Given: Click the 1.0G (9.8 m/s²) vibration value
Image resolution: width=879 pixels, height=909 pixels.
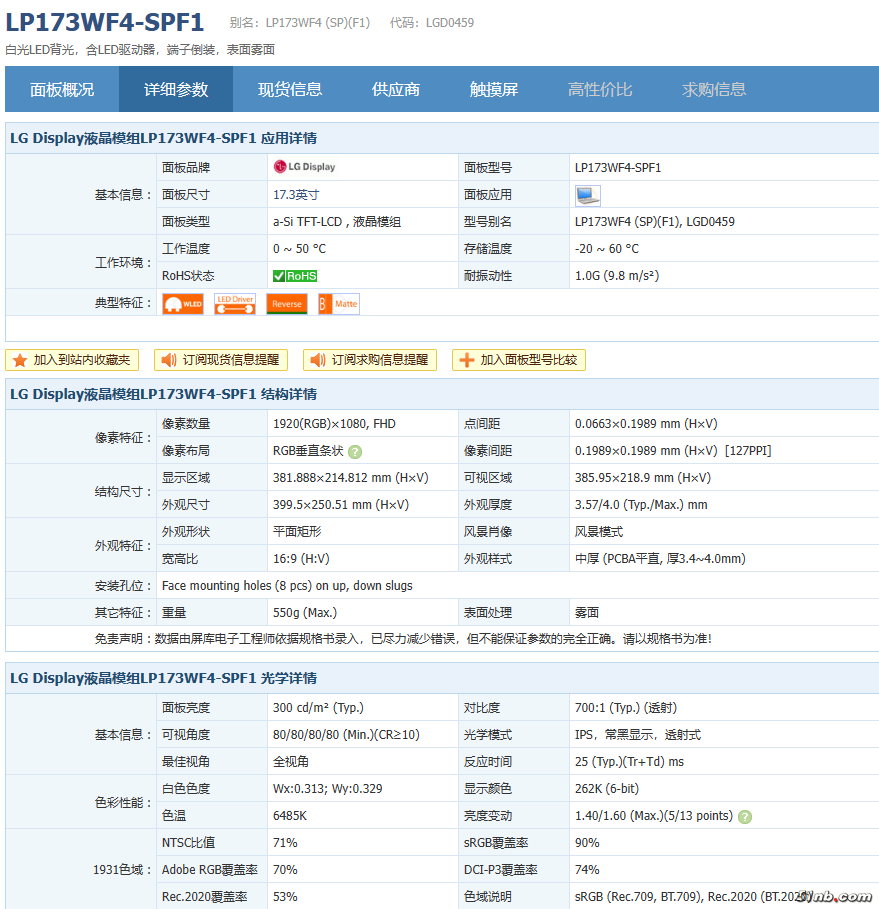Looking at the screenshot, I should point(617,275).
